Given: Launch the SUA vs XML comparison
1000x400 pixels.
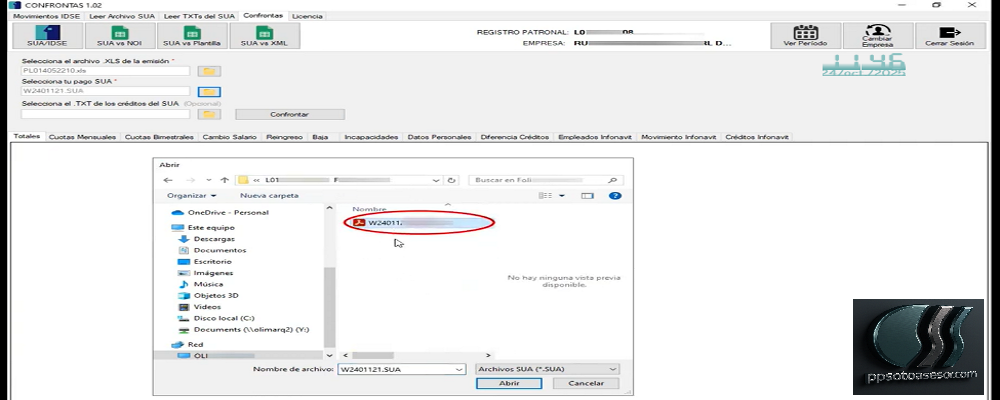Looking at the screenshot, I should 264,37.
